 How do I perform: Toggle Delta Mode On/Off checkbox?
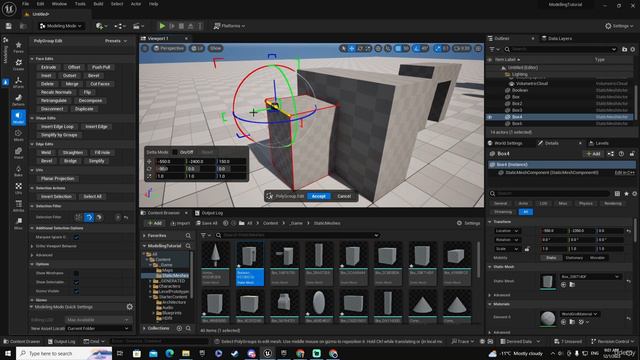tap(175, 152)
